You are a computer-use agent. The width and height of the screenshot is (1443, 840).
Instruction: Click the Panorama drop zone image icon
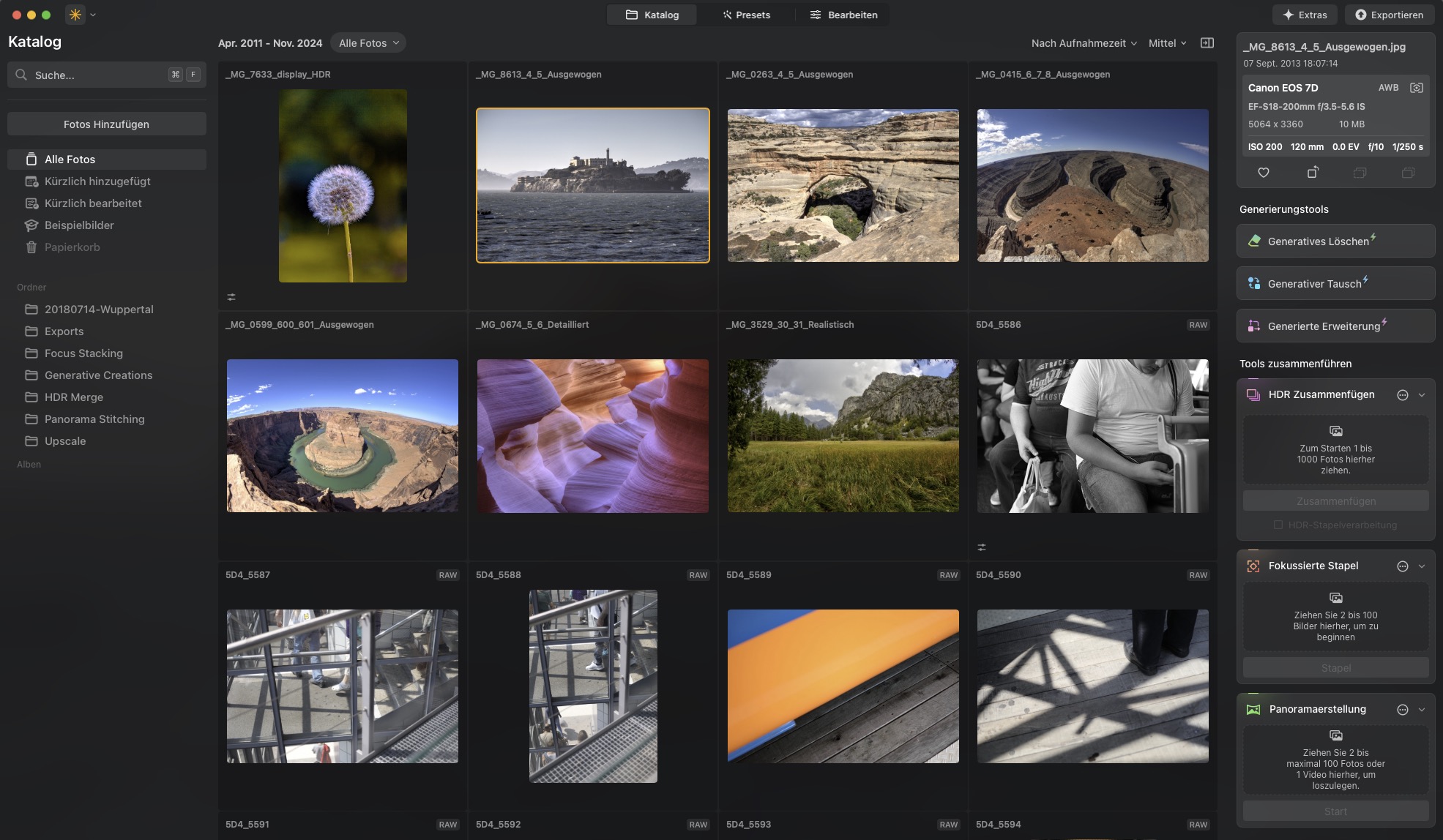[x=1336, y=735]
